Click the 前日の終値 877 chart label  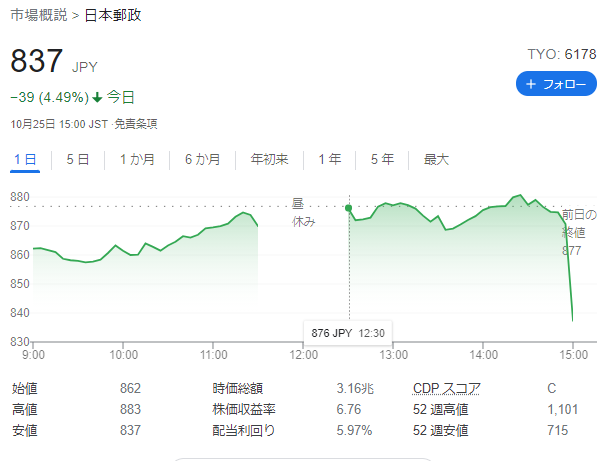tap(579, 233)
